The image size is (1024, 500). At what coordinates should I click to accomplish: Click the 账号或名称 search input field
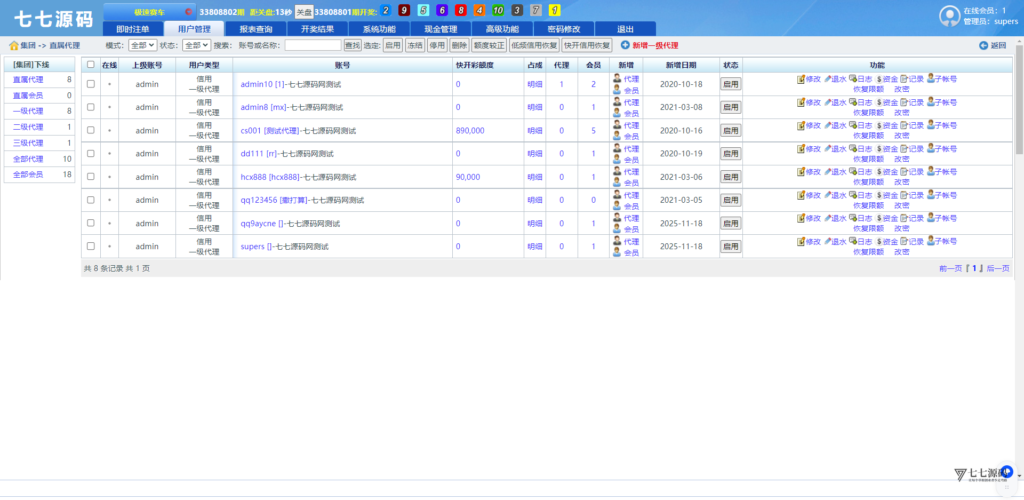pyautogui.click(x=313, y=45)
